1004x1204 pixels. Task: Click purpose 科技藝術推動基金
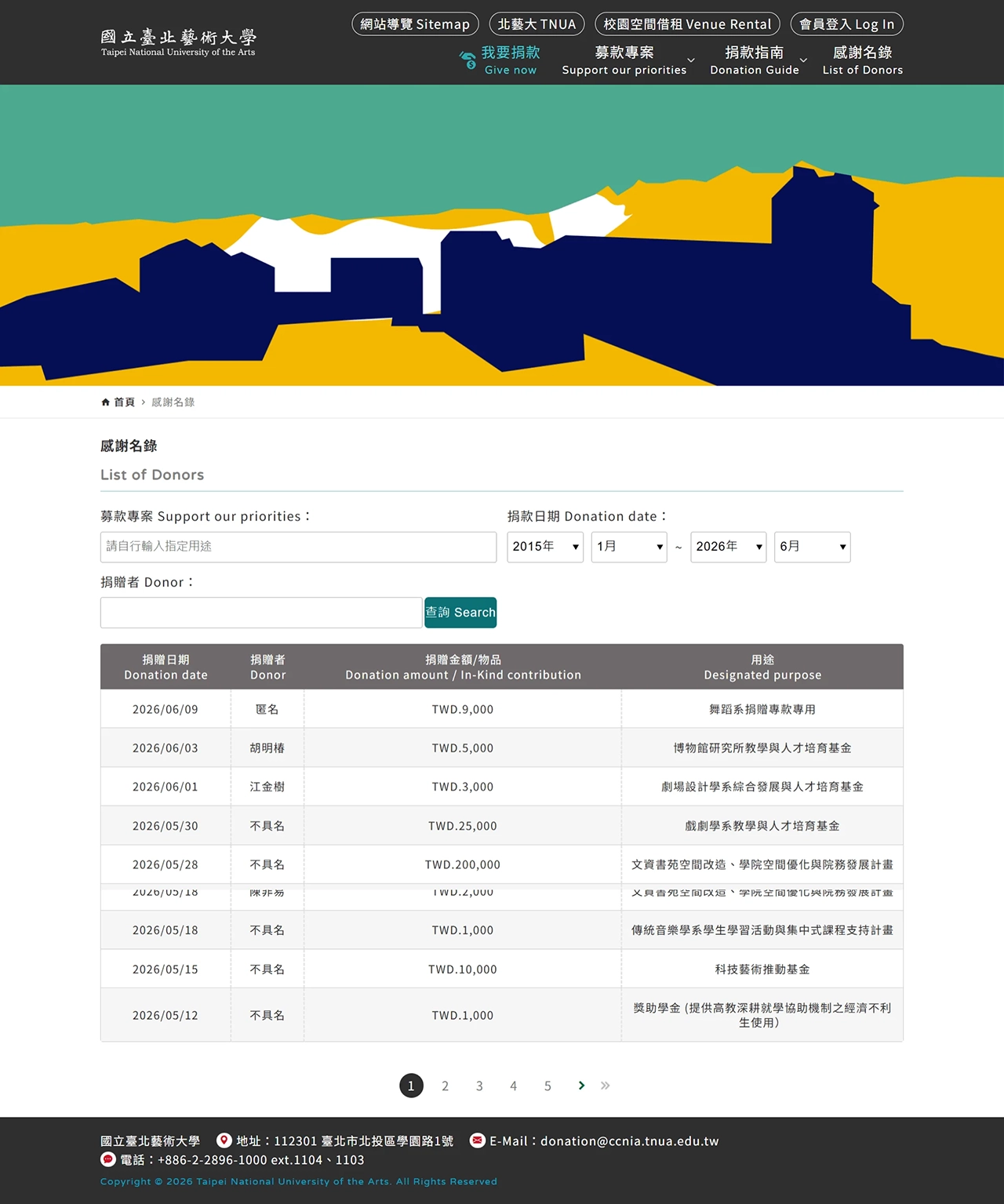coord(762,969)
